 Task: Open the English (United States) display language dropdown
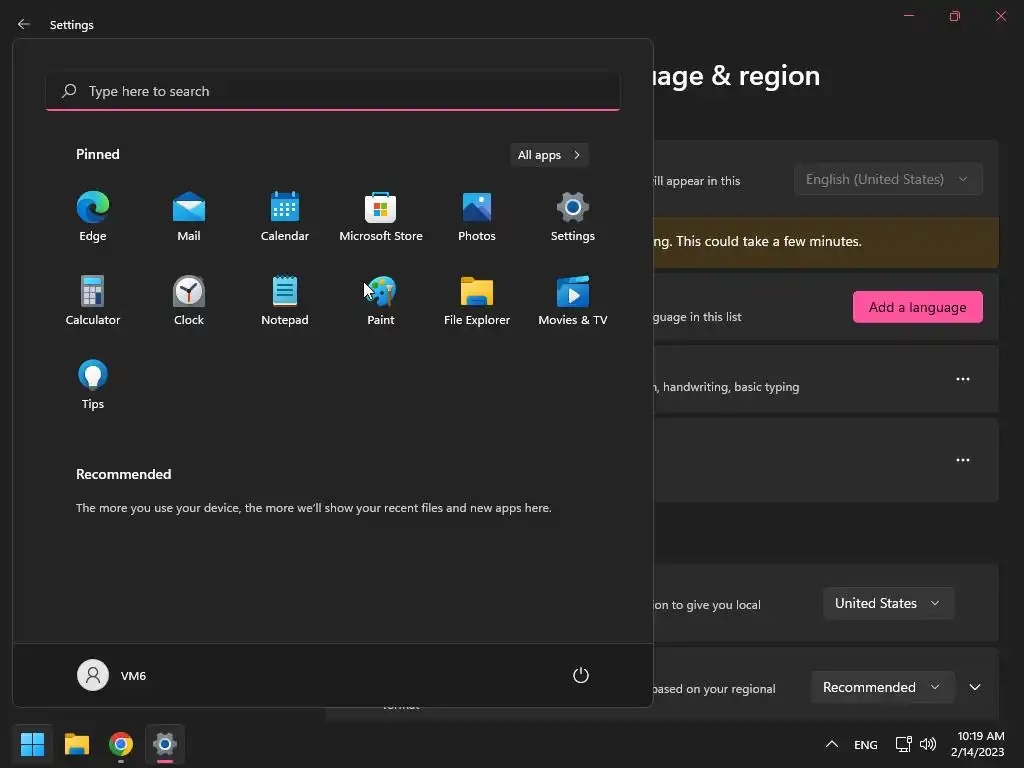[x=888, y=179]
